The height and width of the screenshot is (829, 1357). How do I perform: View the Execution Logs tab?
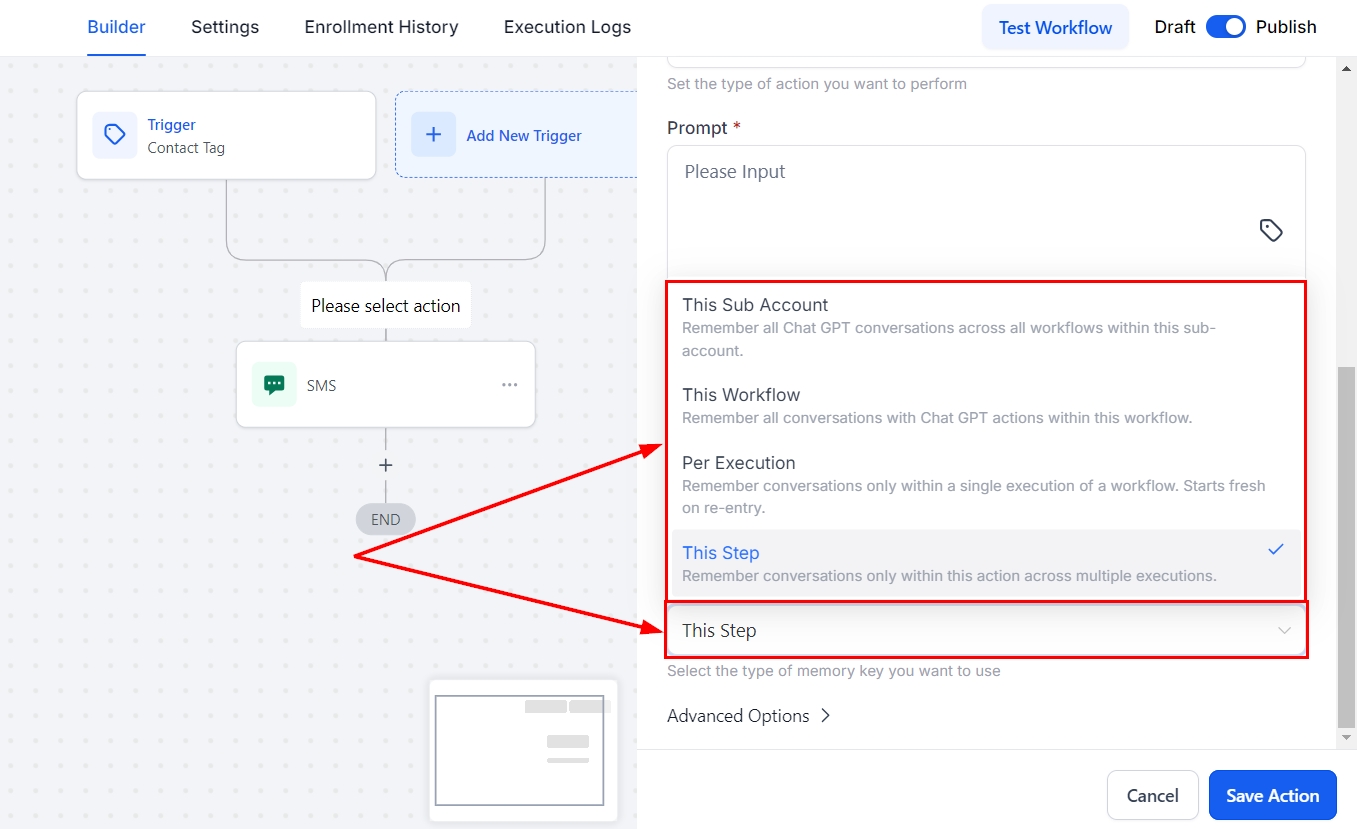coord(567,27)
